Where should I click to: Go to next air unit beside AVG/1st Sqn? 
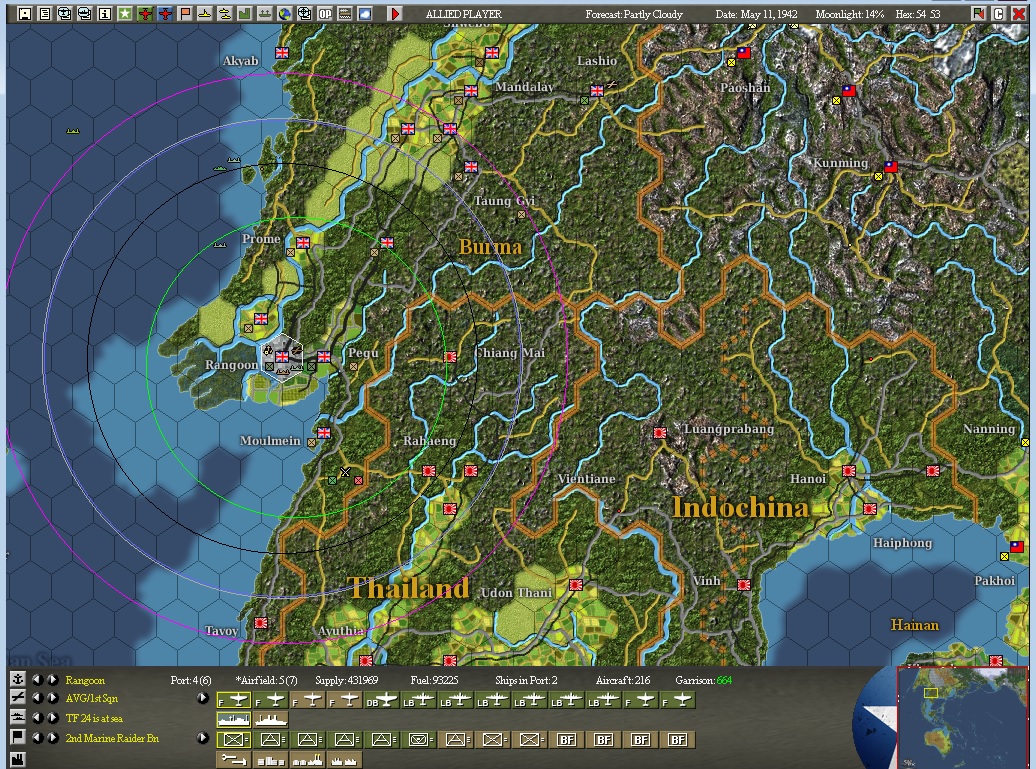click(52, 698)
